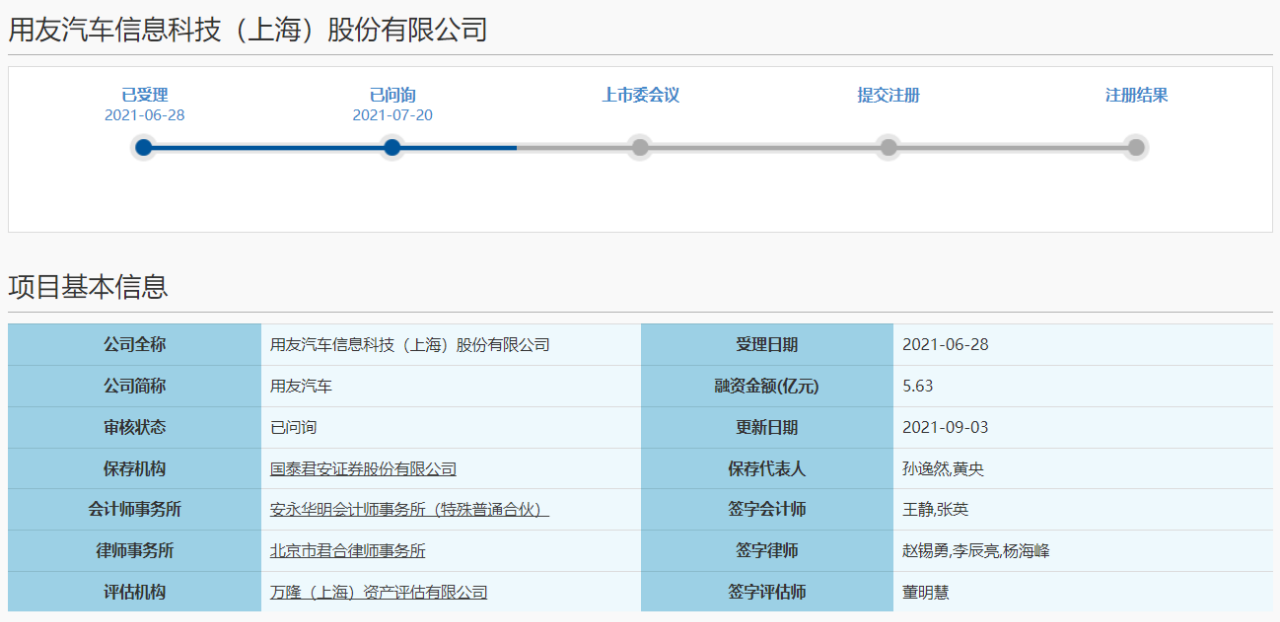Click the 公司简称 label cell
Screen dimensions: 1280x622
135,386
